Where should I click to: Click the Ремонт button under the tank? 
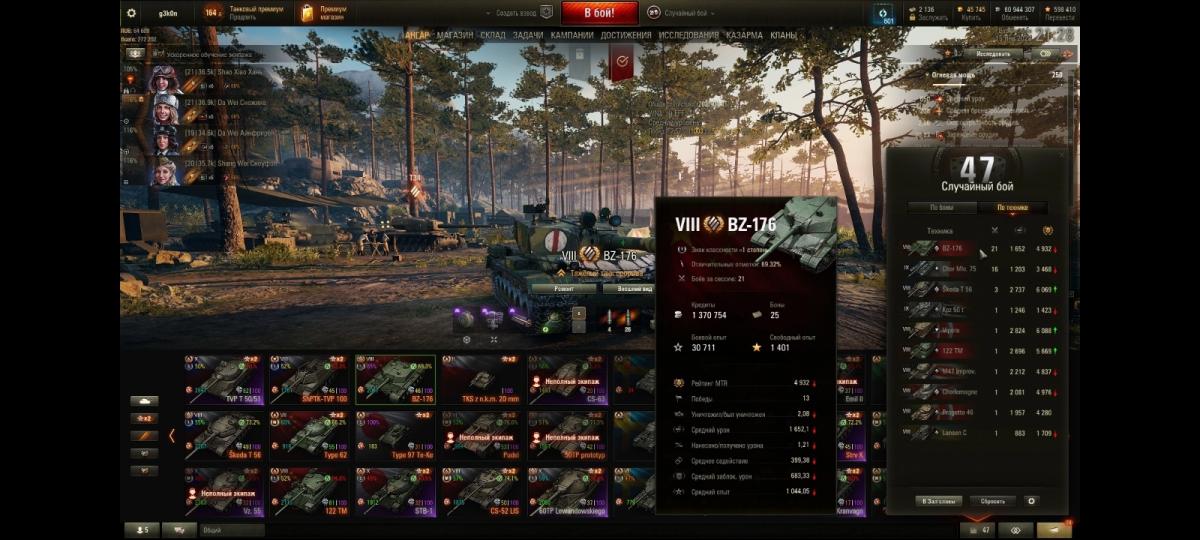563,288
